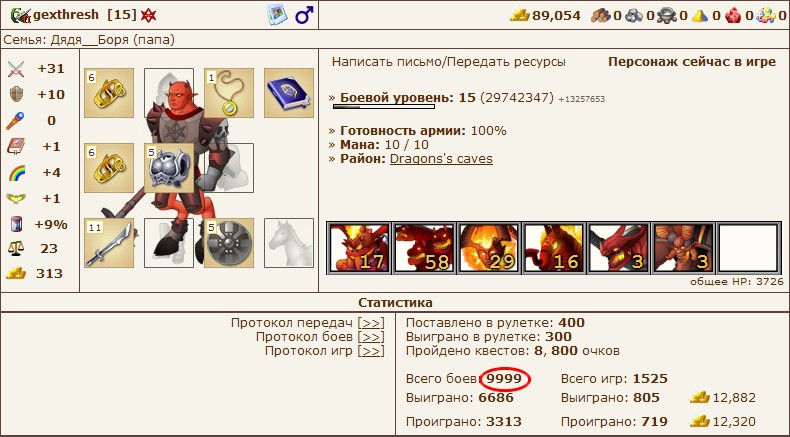Click the gexthresh username at top
This screenshot has width=790, height=437.
point(66,15)
